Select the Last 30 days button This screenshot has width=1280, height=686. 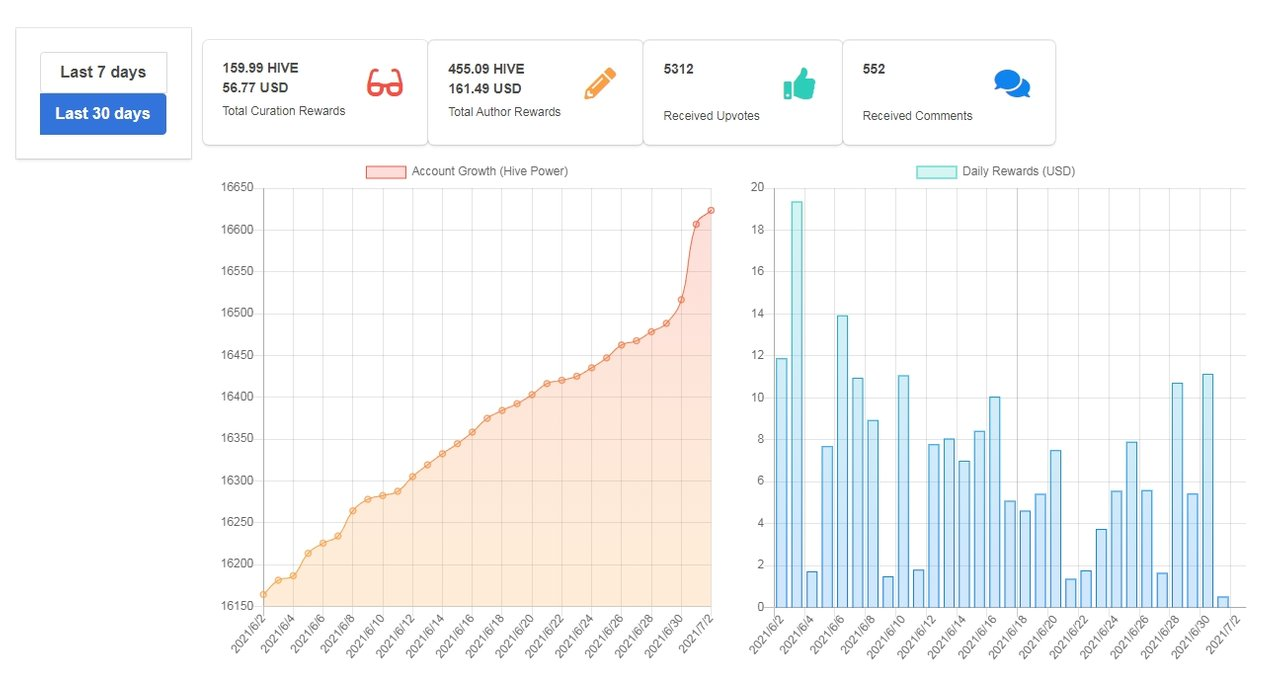pyautogui.click(x=103, y=114)
